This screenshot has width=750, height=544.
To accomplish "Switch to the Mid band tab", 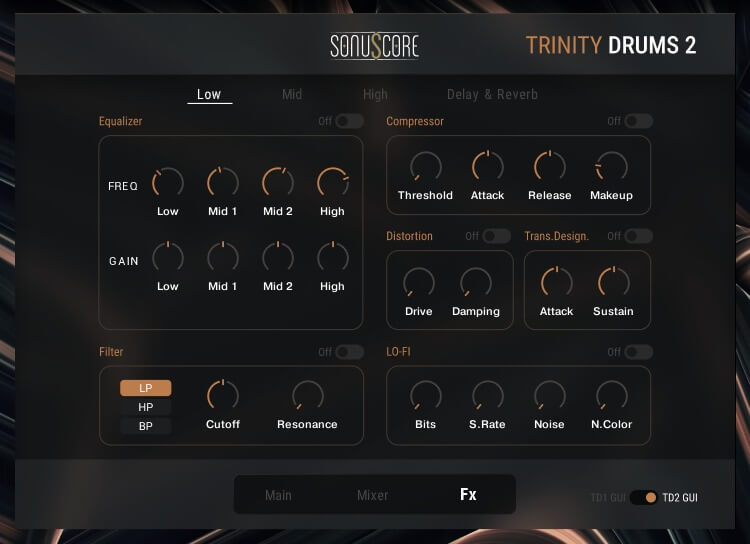I will click(292, 95).
